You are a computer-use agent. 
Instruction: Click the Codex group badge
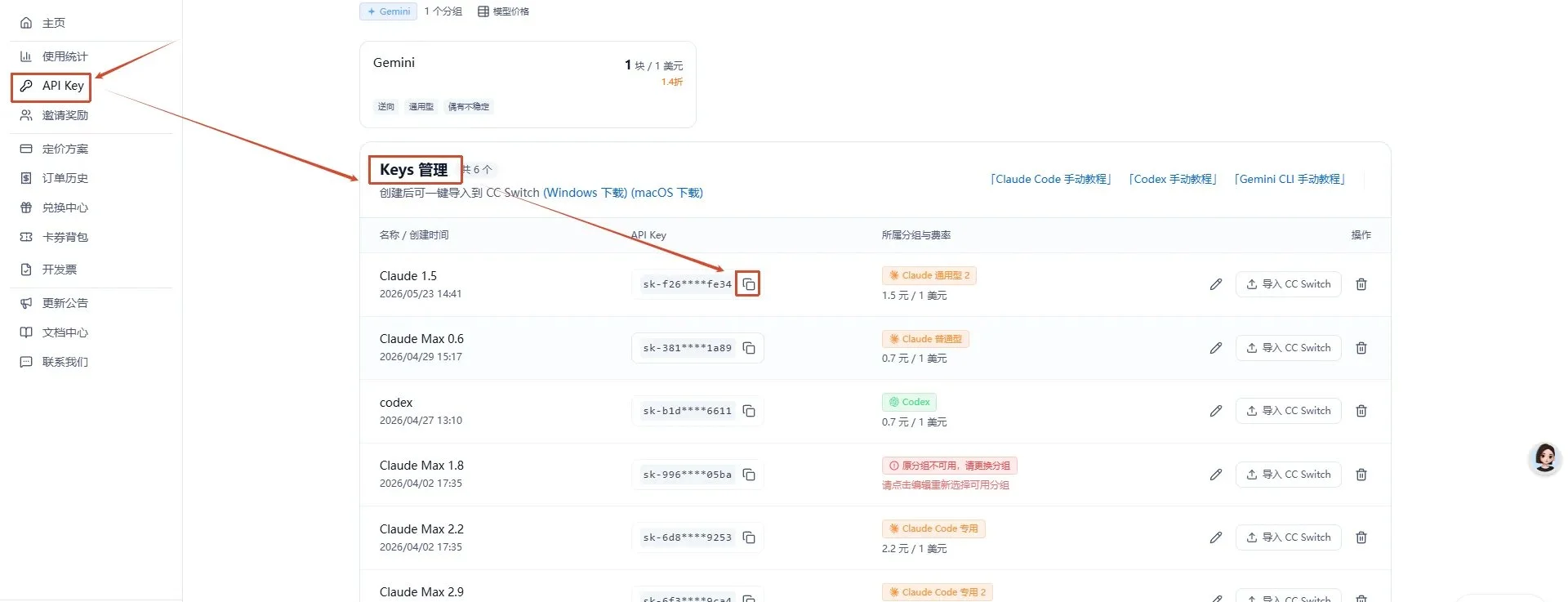909,402
